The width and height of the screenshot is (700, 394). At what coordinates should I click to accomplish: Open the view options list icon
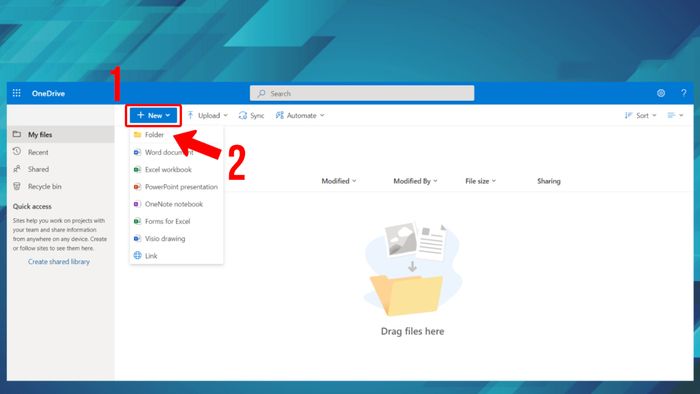click(675, 116)
